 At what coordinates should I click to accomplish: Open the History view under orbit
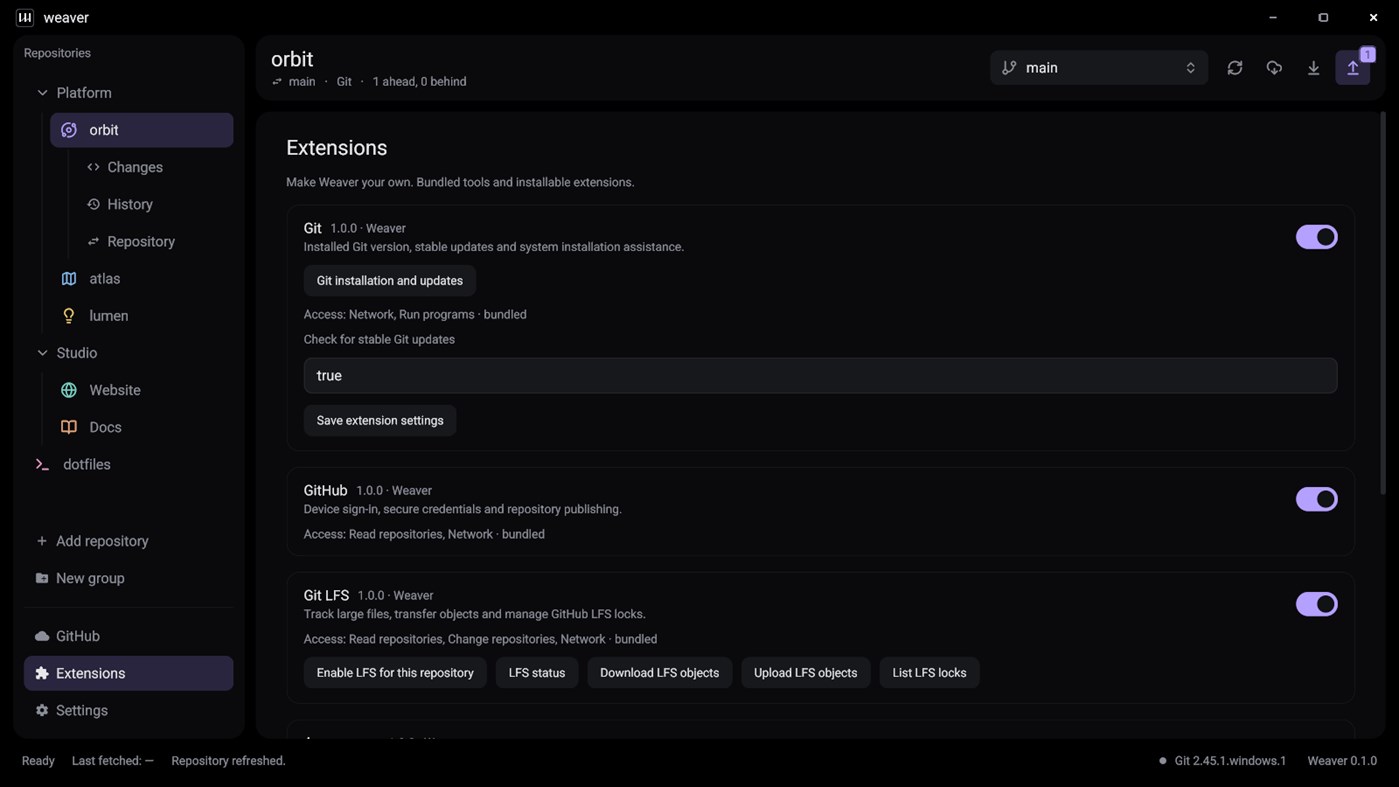tap(155, 204)
